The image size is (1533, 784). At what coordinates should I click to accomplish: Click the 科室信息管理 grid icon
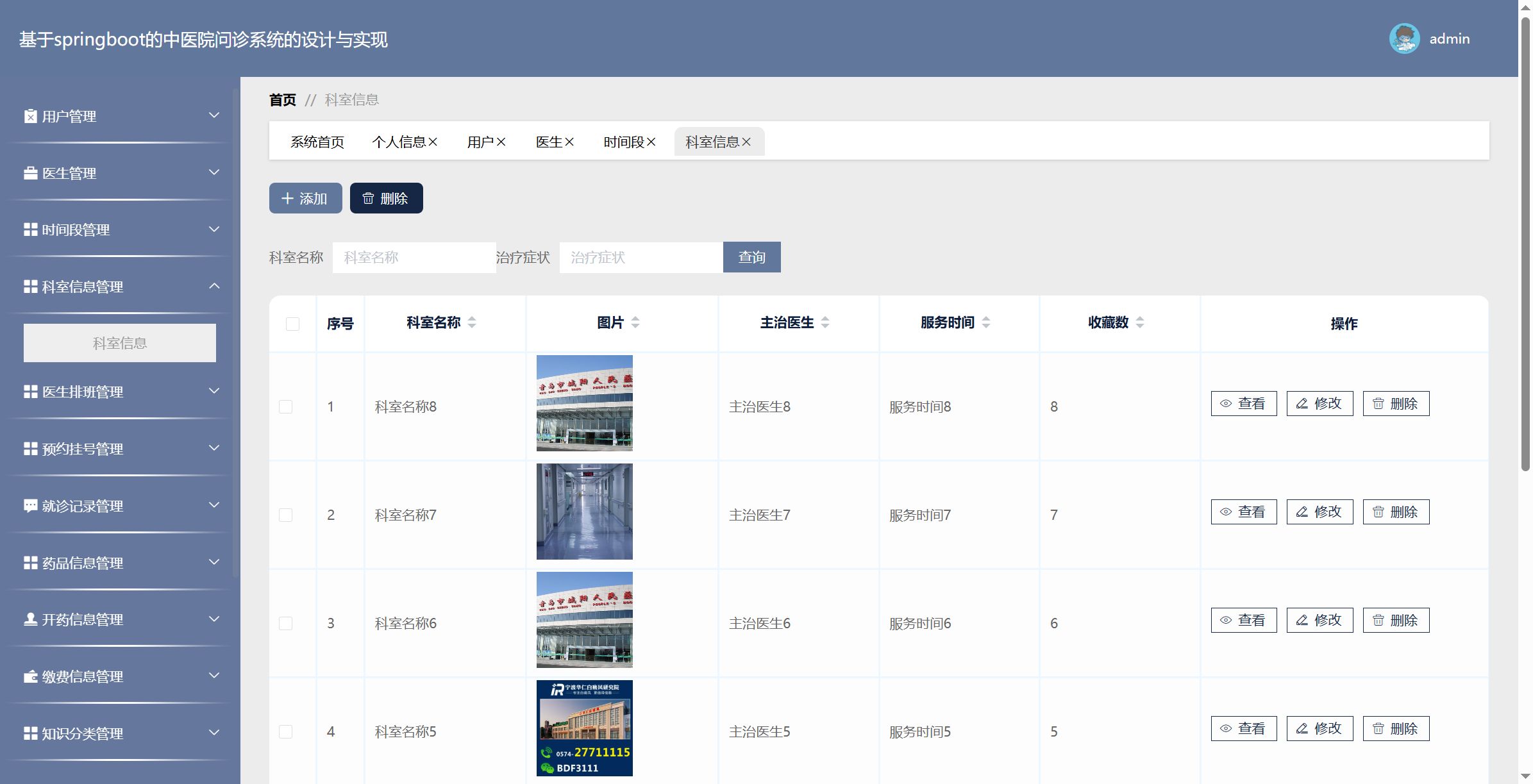30,287
